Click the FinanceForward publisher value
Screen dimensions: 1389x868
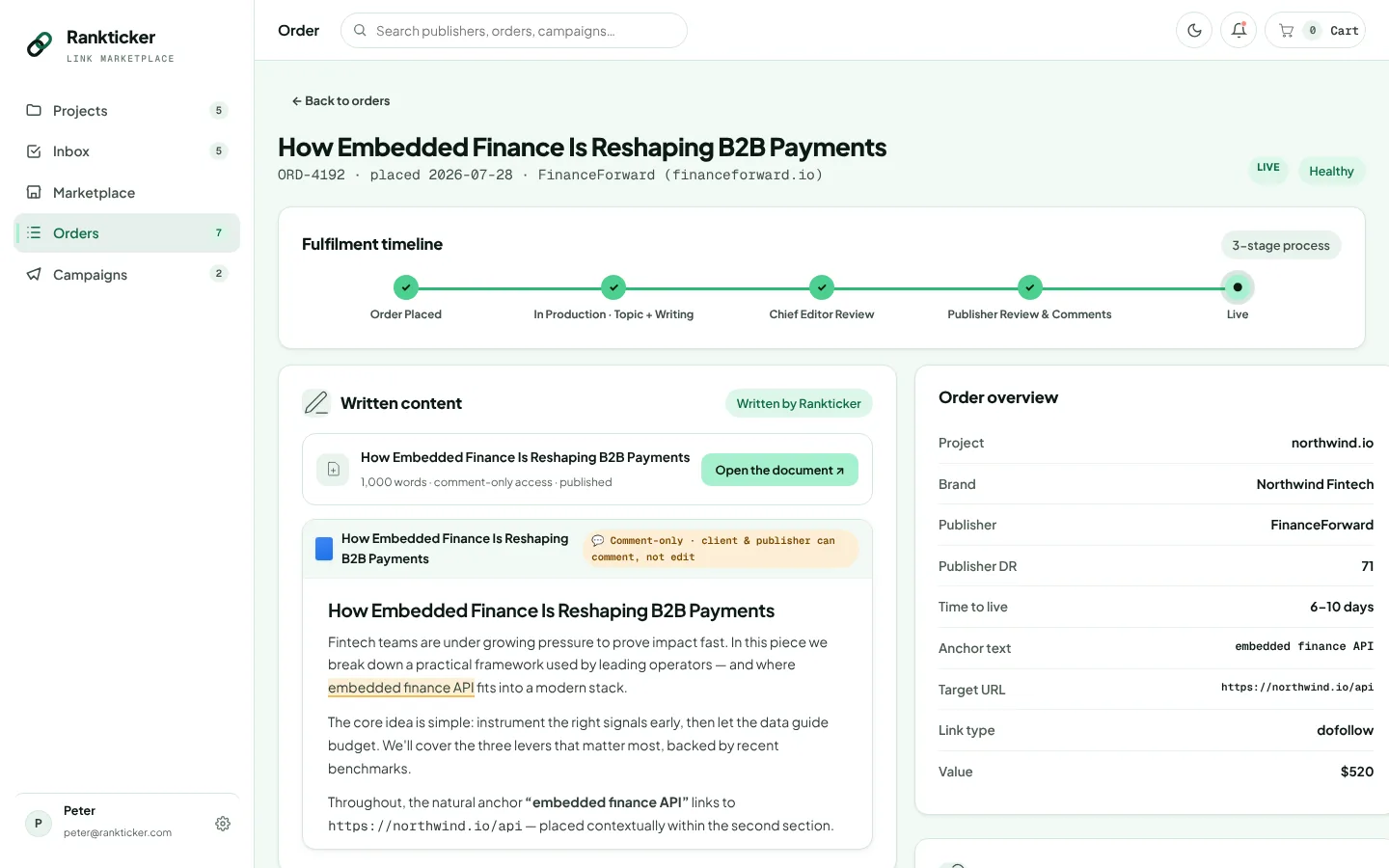click(1321, 525)
